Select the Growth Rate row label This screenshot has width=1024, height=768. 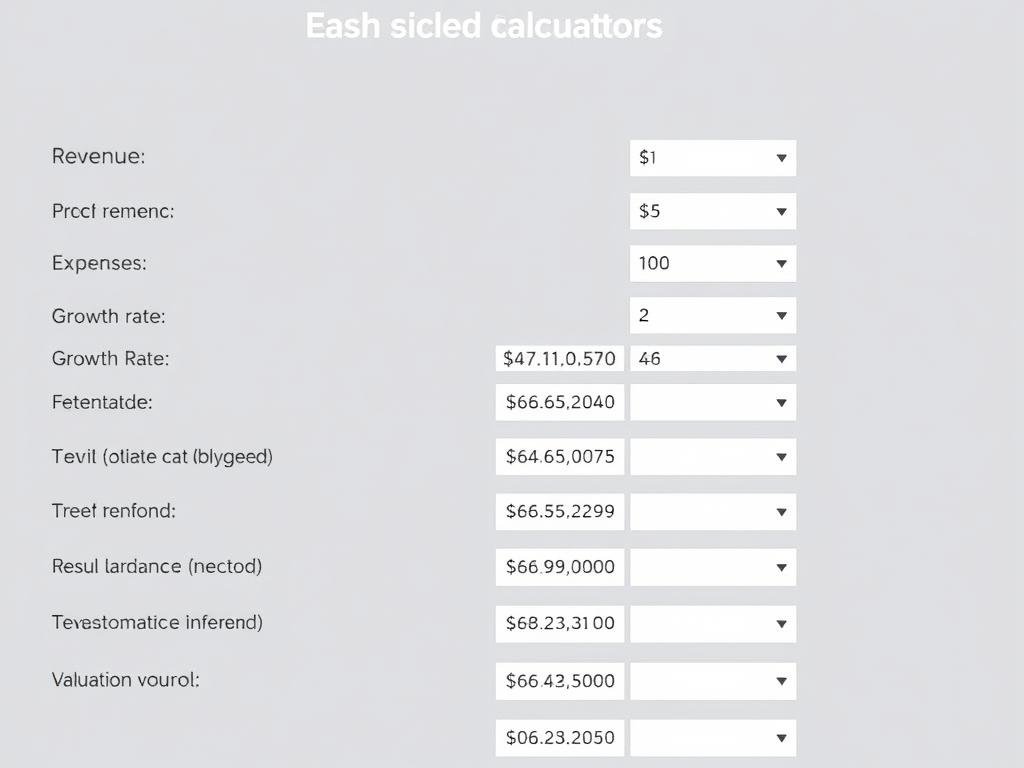(x=108, y=358)
